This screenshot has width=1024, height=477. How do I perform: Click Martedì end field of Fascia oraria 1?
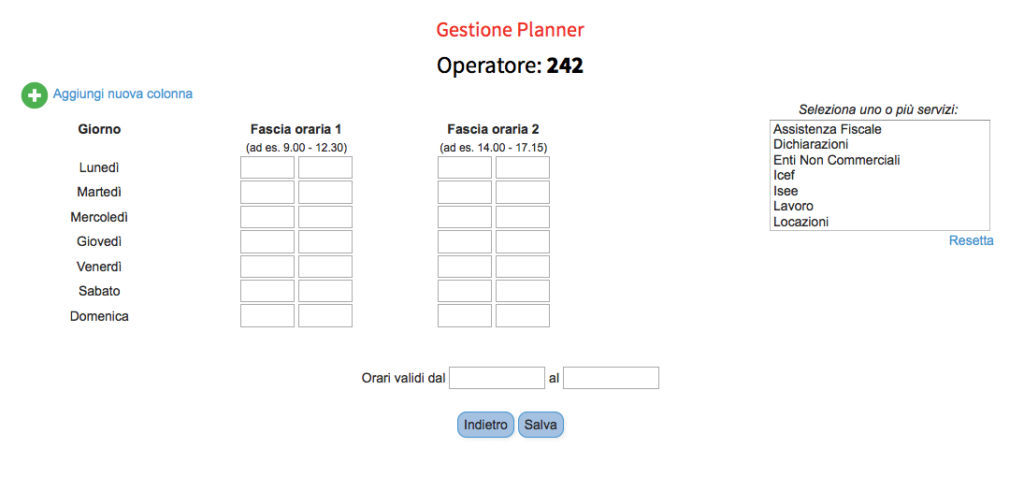325,192
